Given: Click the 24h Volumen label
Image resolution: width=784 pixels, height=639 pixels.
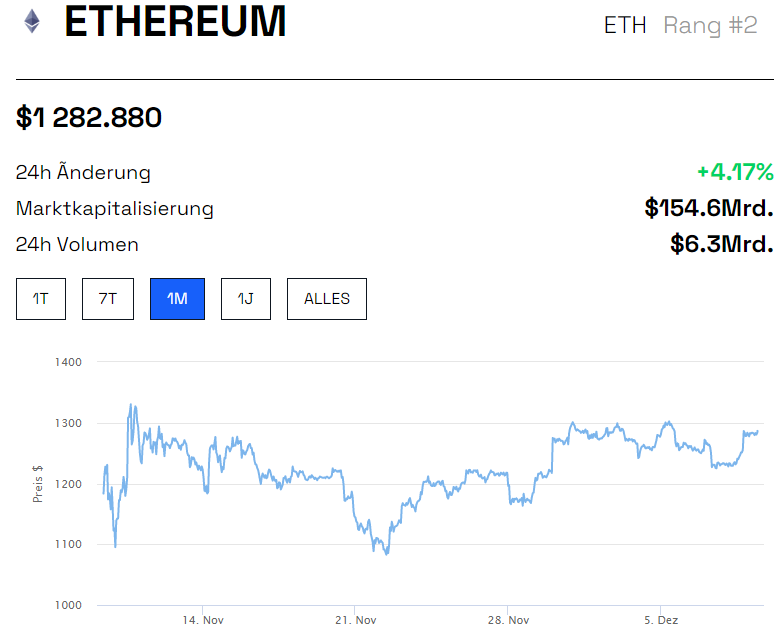Looking at the screenshot, I should point(77,245).
